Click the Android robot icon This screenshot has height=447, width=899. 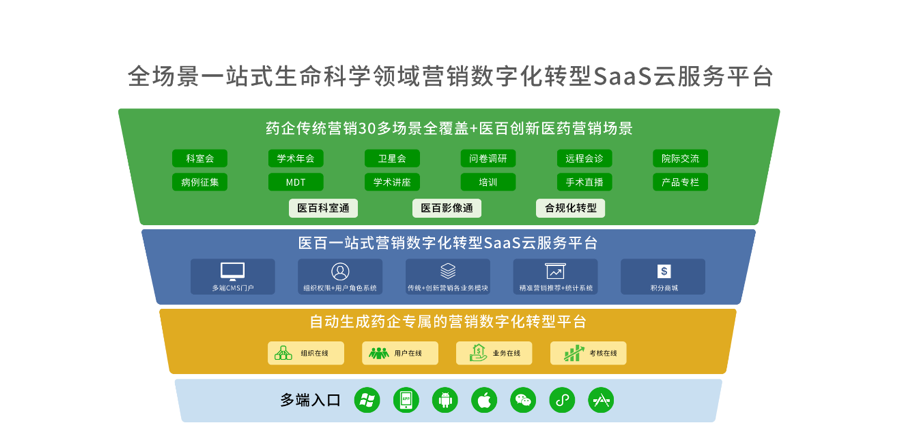(445, 400)
